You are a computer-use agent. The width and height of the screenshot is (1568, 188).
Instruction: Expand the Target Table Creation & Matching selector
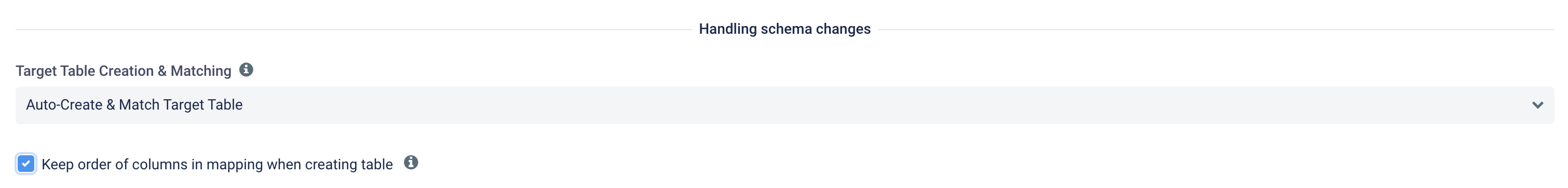click(785, 105)
